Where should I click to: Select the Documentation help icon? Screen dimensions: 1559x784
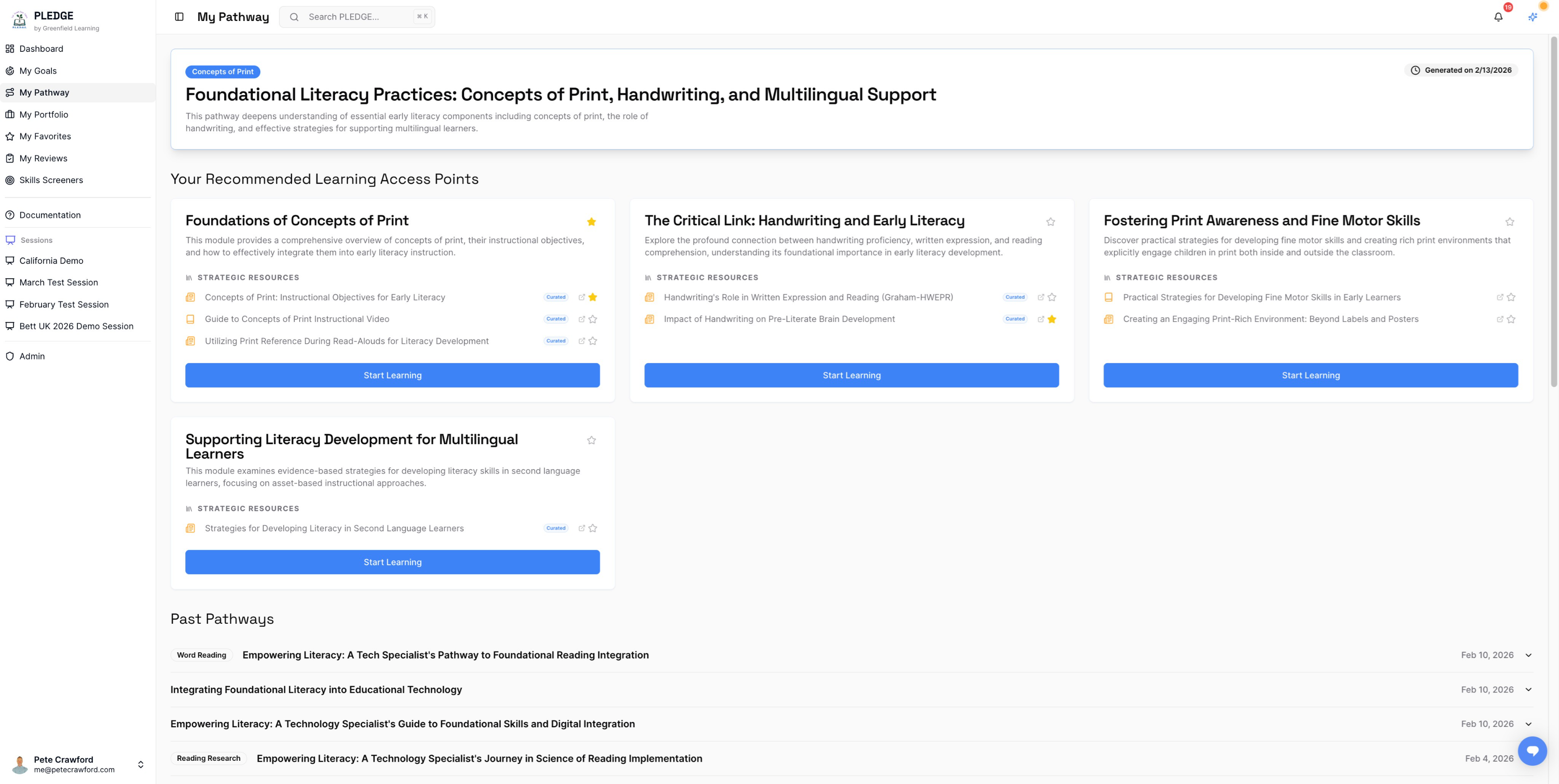pos(10,215)
